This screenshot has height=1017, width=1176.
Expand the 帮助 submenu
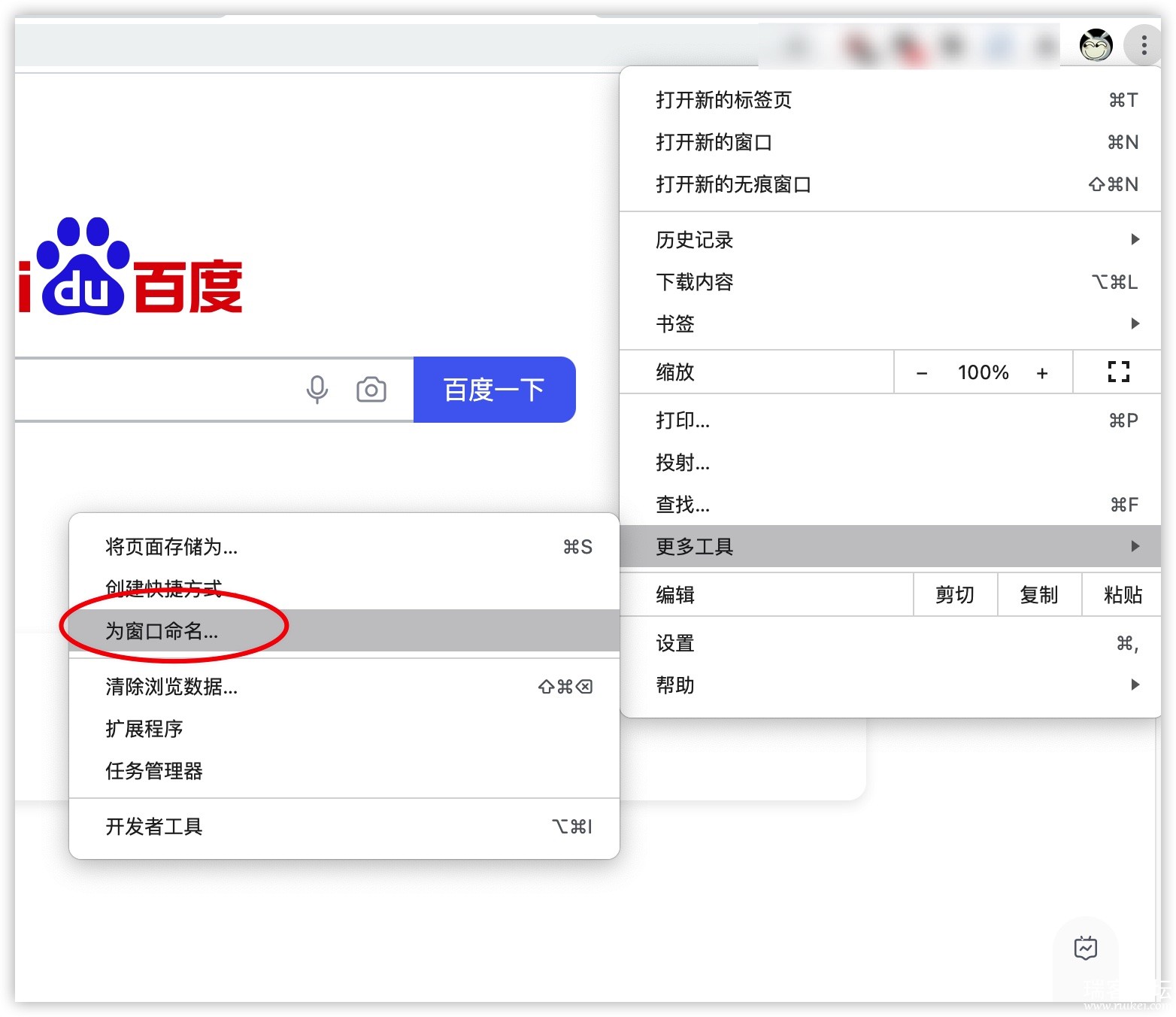click(x=890, y=685)
